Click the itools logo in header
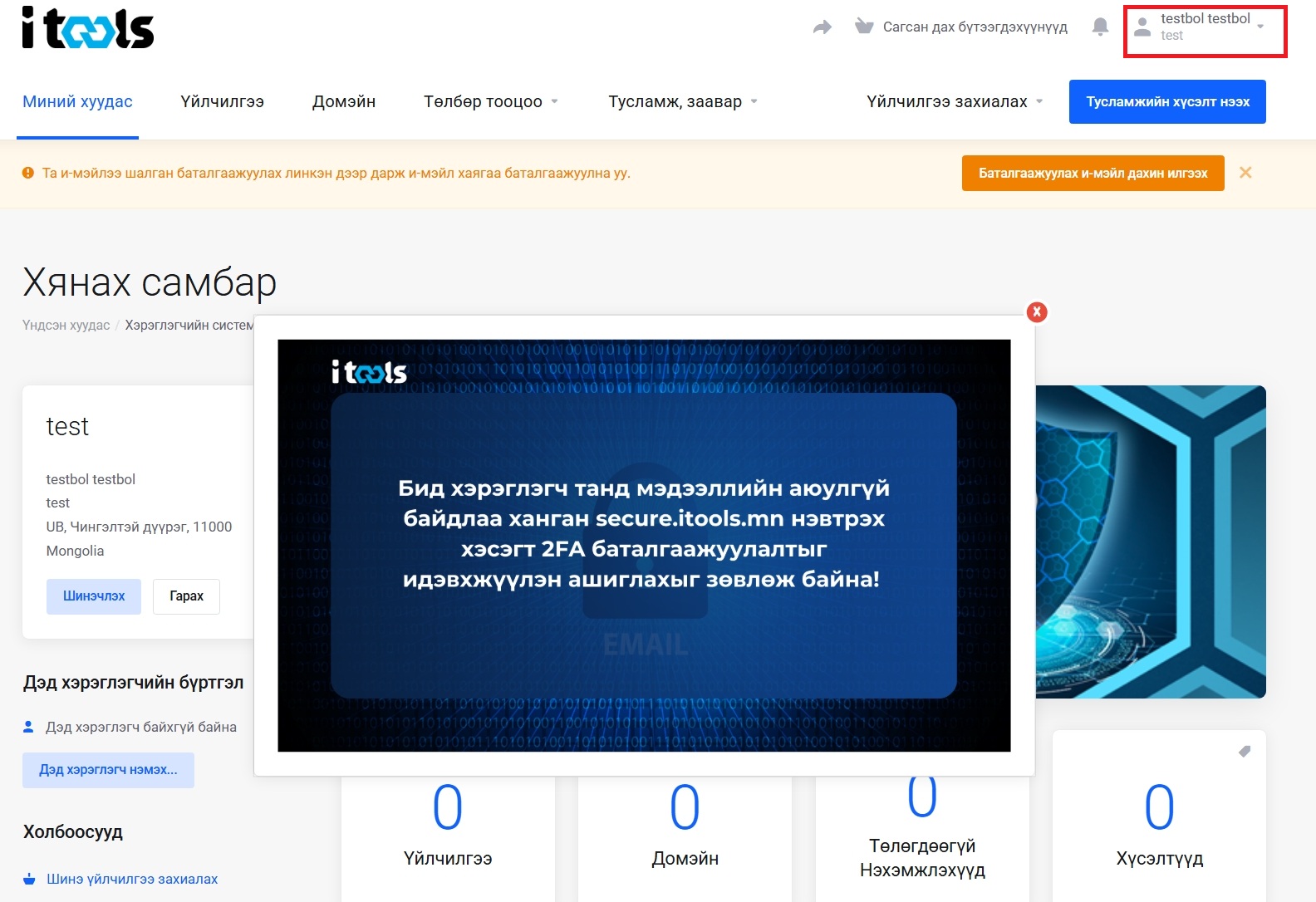1316x902 pixels. click(x=88, y=28)
